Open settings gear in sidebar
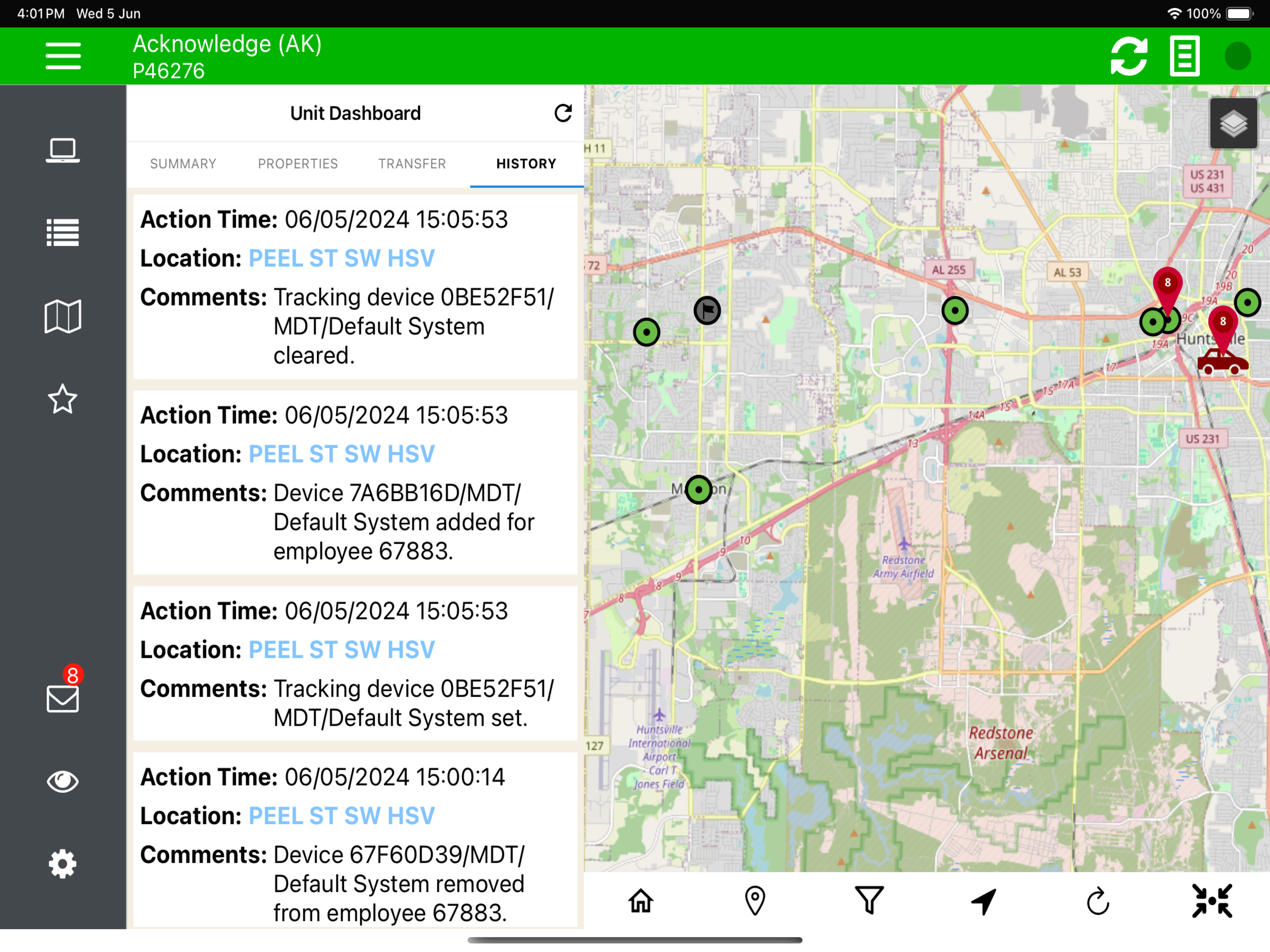The width and height of the screenshot is (1270, 952). 63,864
